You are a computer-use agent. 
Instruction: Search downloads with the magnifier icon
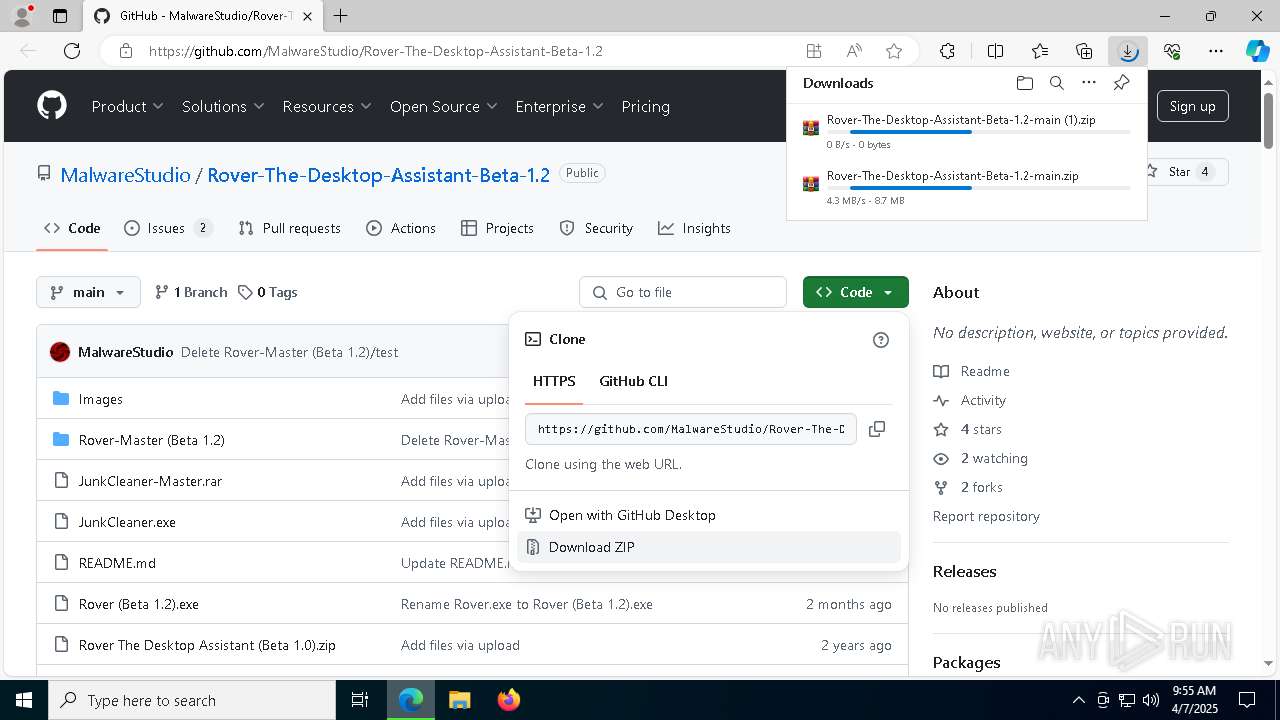(x=1056, y=83)
